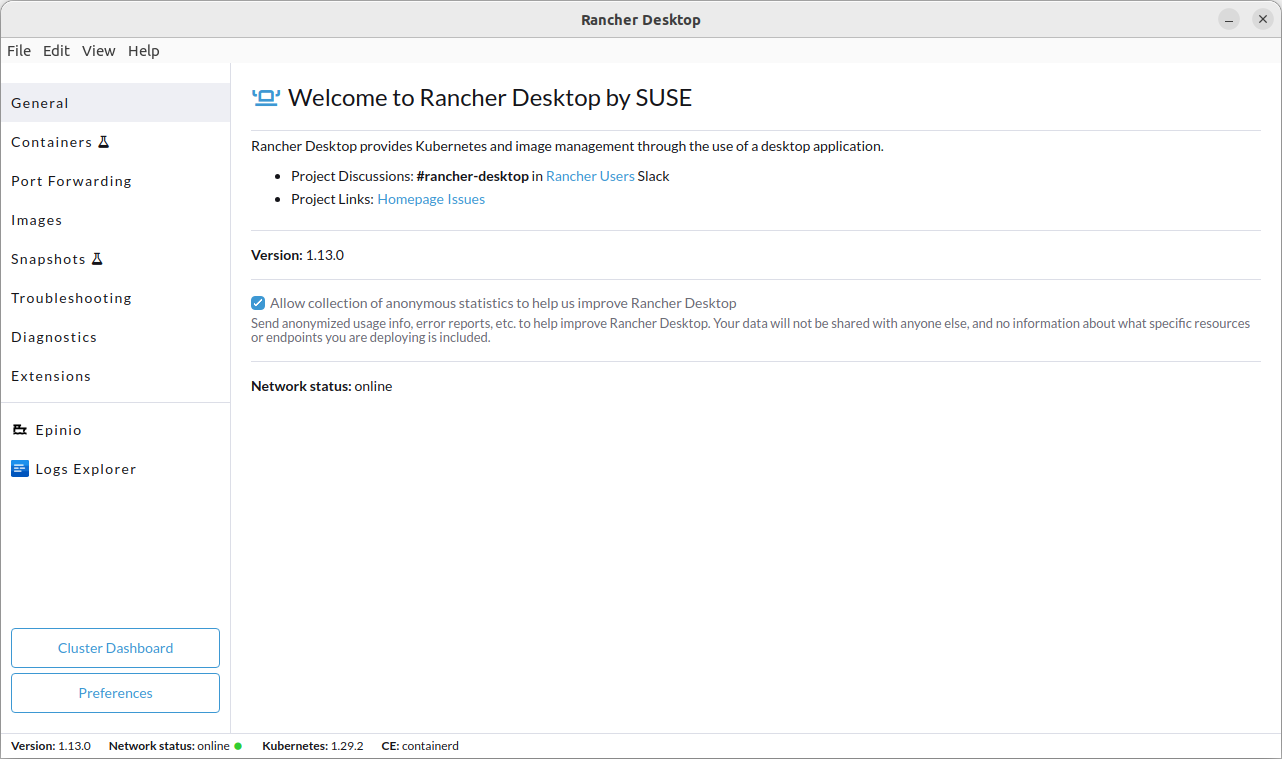The image size is (1282, 759).
Task: Open the Port Forwarding section
Action: point(115,181)
